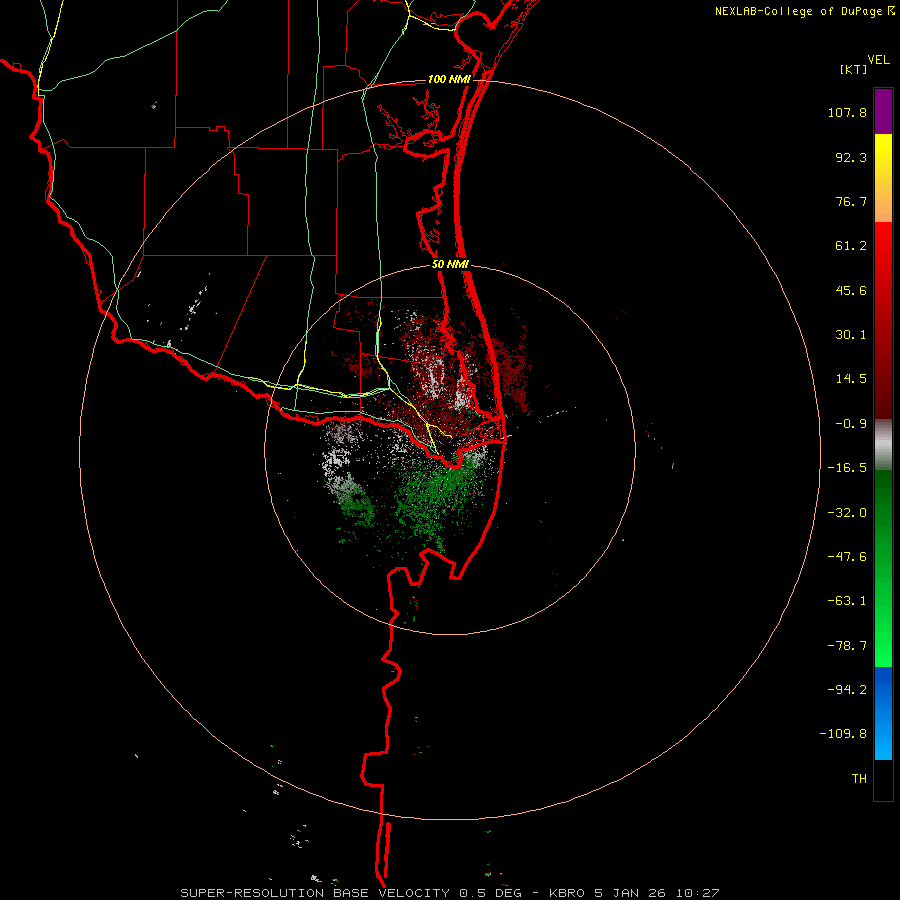Click the yellow-orange segment of the color bar
This screenshot has width=900, height=900.
883,178
